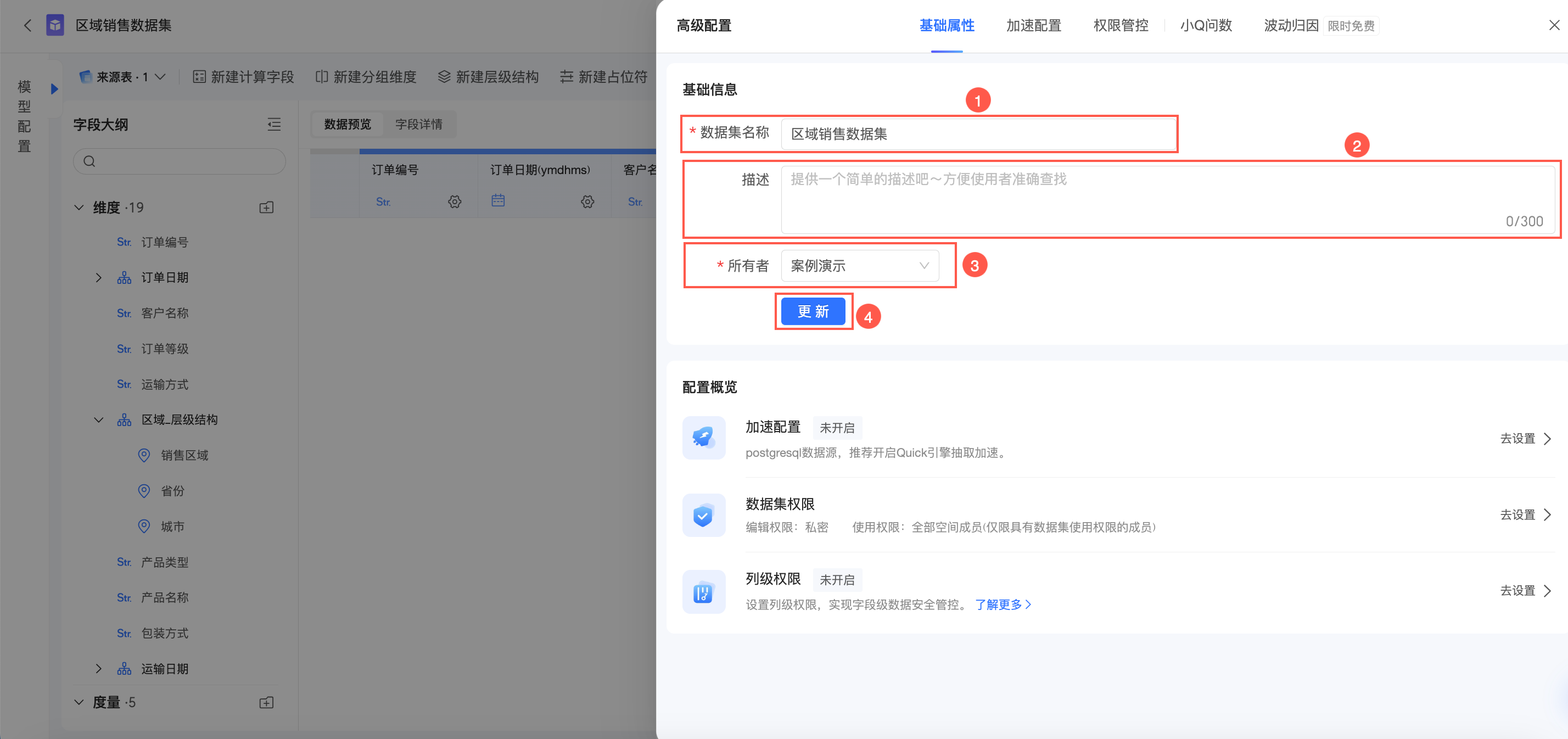Screen dimensions: 1568x739
Task: Open settings gear for 订单编号 column
Action: click(x=454, y=201)
